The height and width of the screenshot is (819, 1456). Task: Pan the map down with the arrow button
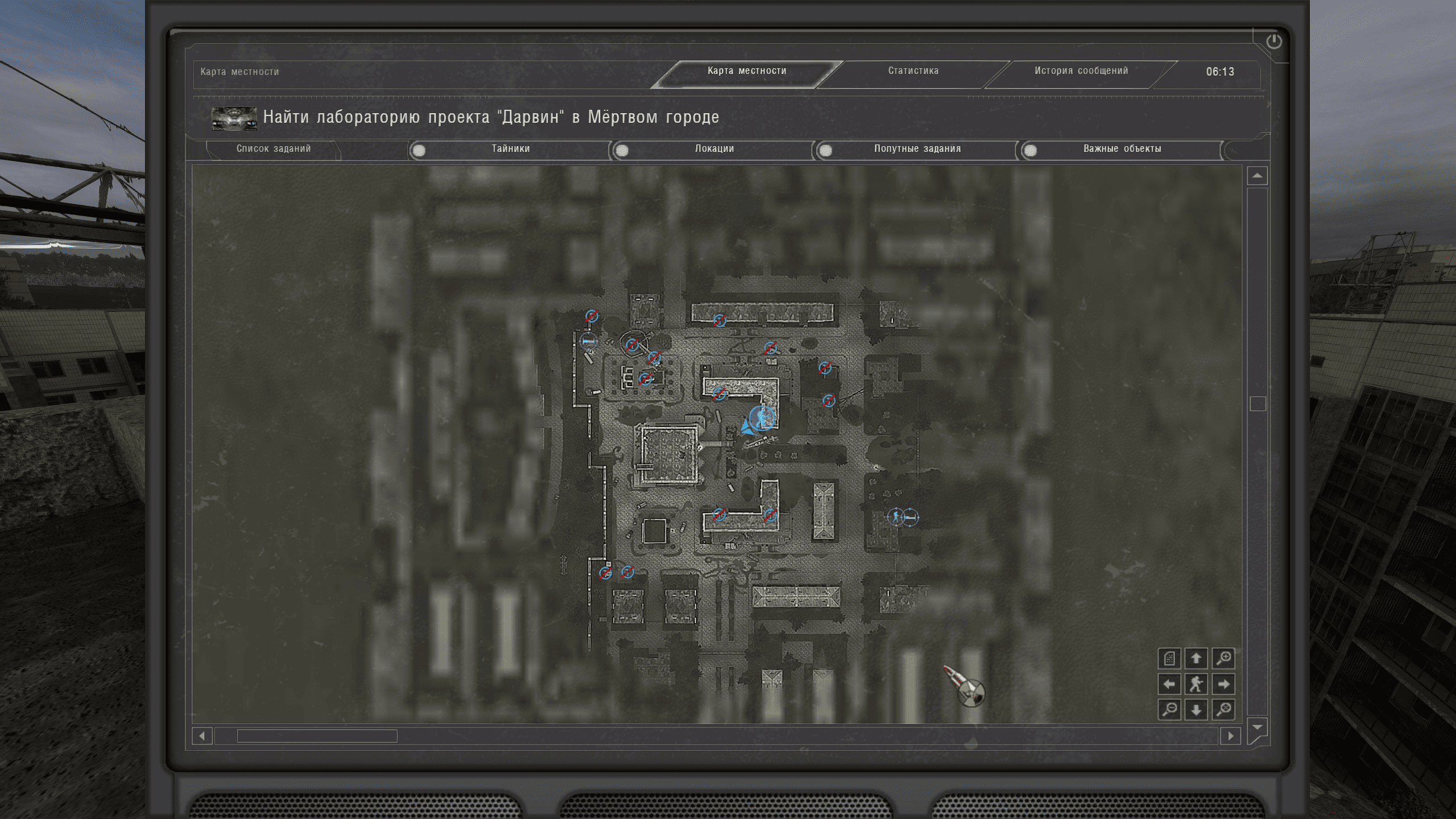coord(1196,709)
